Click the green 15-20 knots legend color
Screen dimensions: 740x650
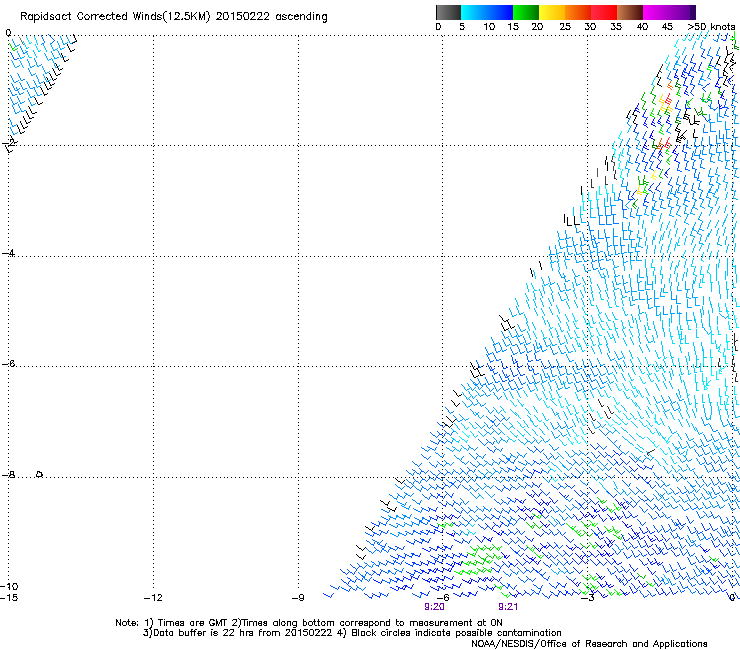pyautogui.click(x=526, y=12)
